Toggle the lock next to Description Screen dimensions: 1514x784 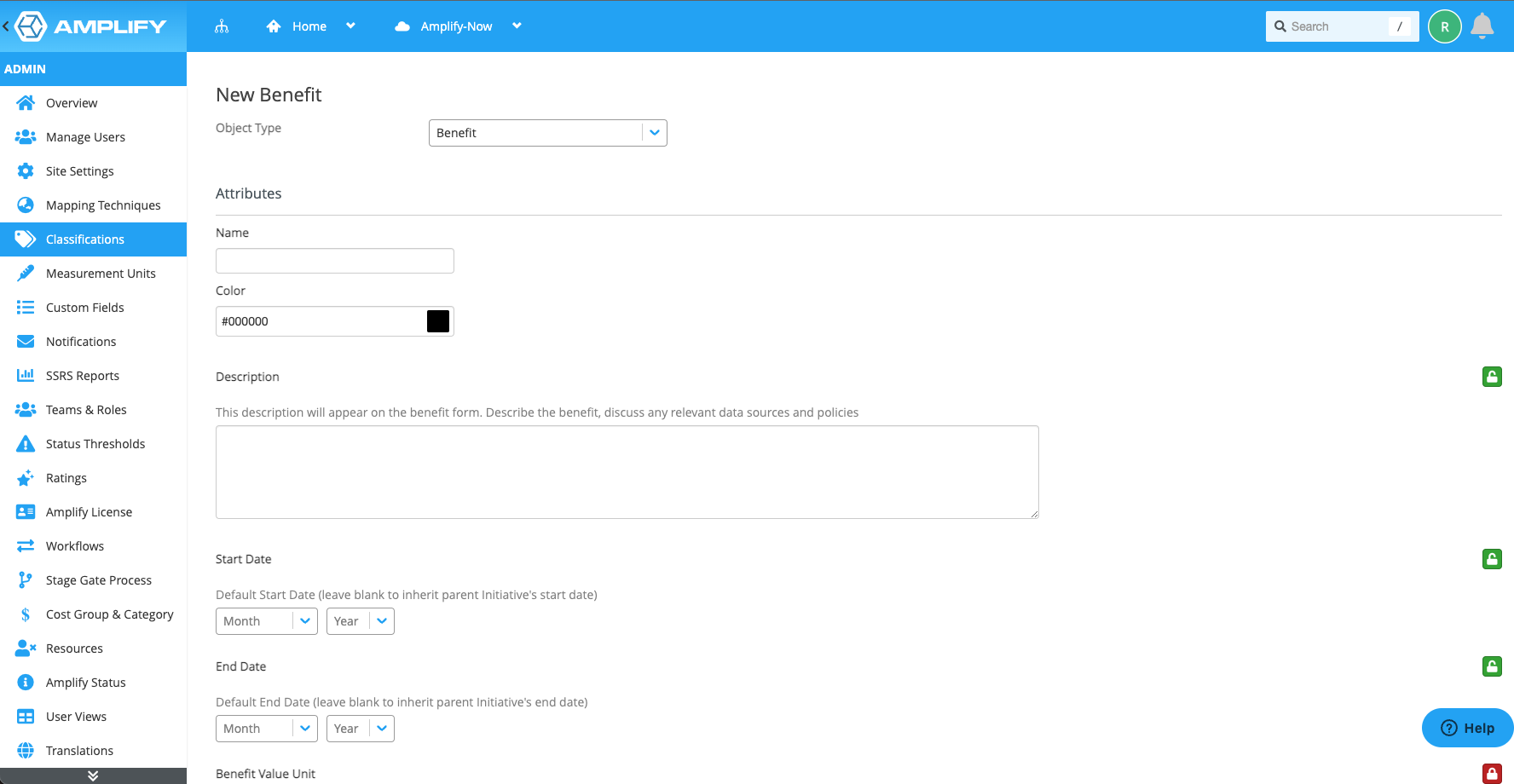(x=1492, y=376)
